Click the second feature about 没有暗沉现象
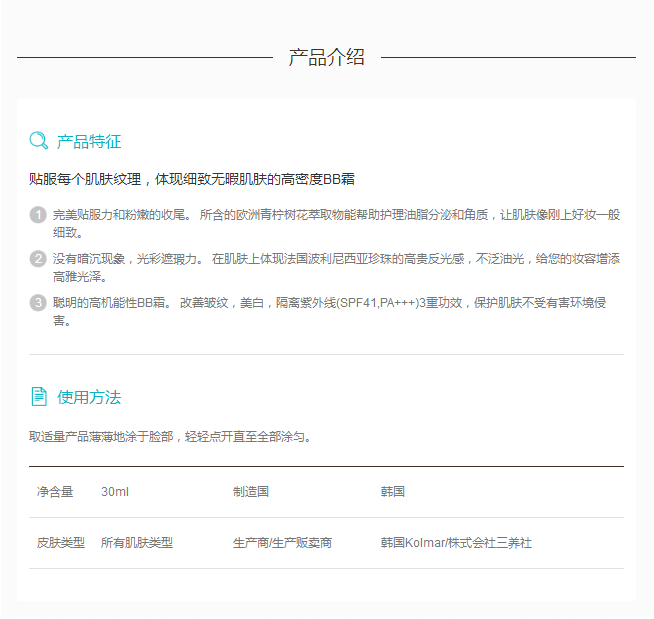 tap(336, 267)
